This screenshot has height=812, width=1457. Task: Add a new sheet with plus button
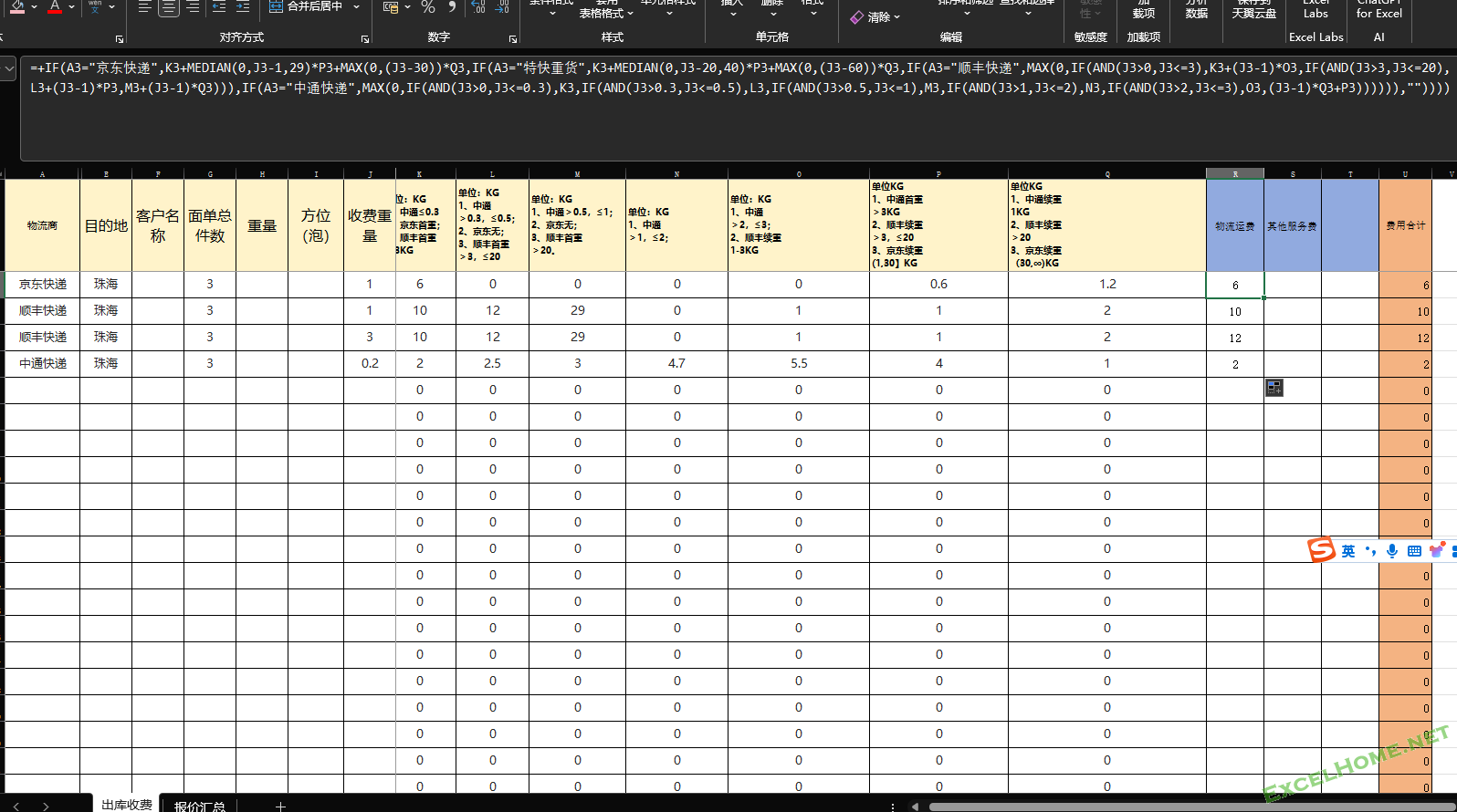(x=280, y=806)
